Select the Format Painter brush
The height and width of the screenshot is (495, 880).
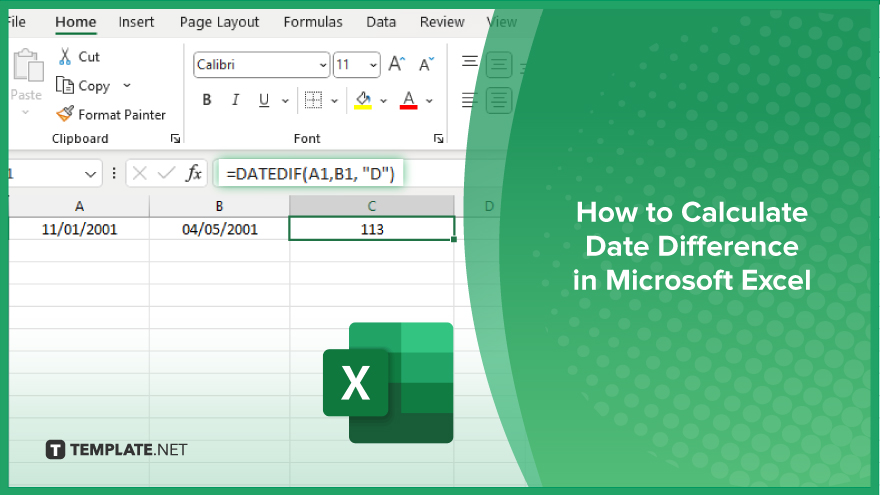(65, 114)
